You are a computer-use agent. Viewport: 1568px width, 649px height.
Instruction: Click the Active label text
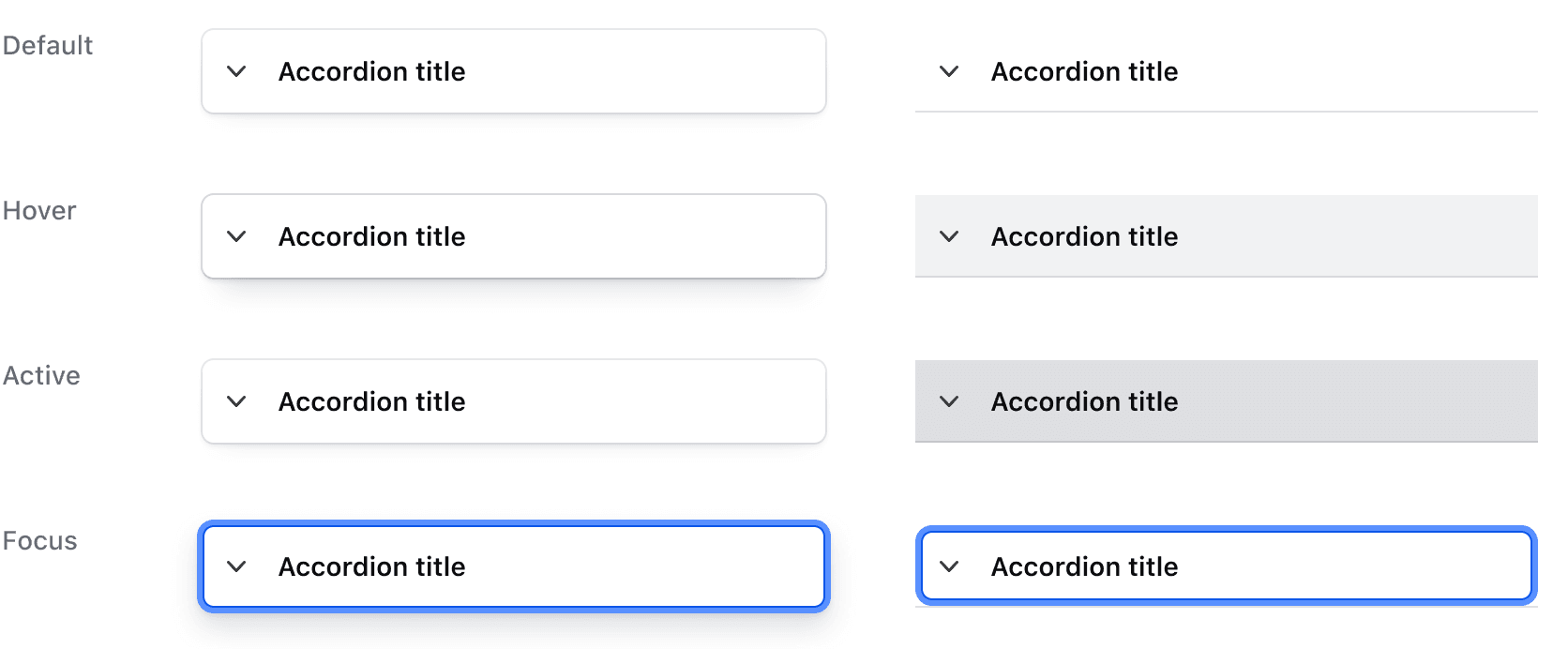(41, 375)
